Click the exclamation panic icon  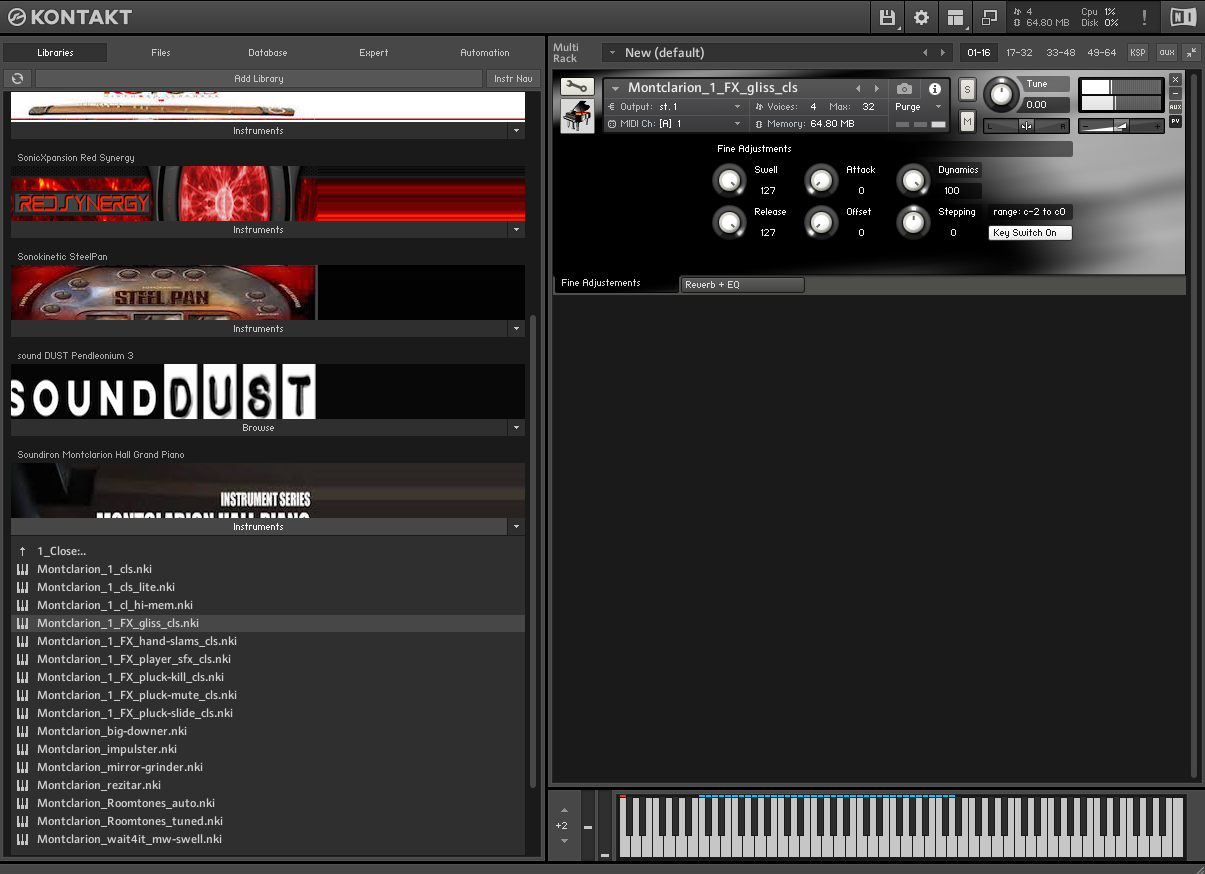click(x=1144, y=17)
